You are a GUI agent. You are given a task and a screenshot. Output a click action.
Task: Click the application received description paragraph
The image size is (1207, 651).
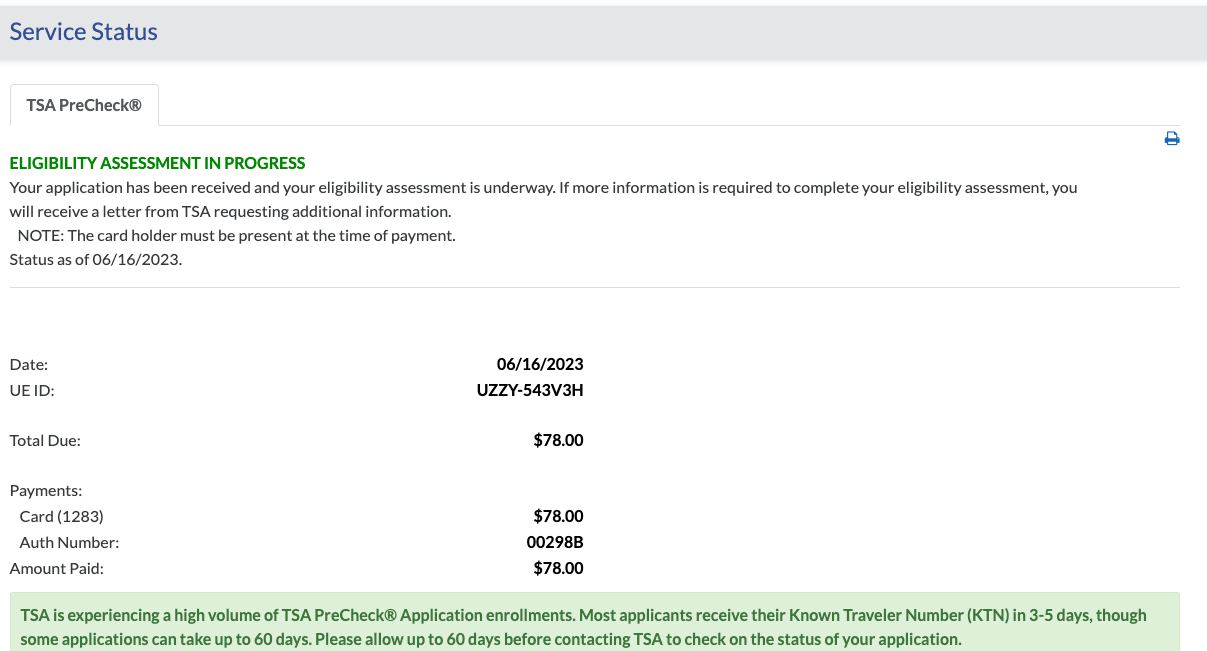(x=543, y=199)
